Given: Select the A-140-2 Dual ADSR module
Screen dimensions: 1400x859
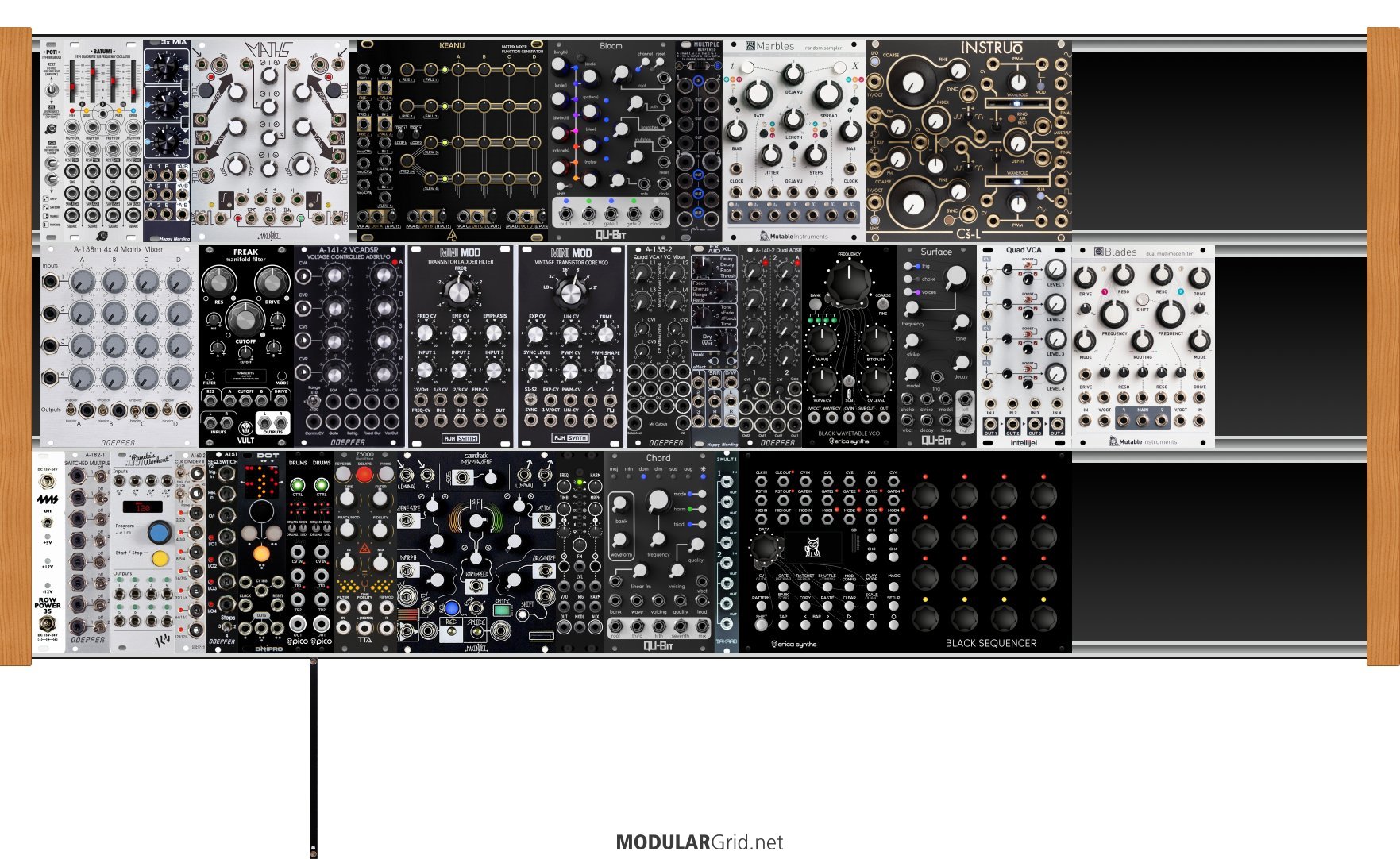Looking at the screenshot, I should (770, 346).
